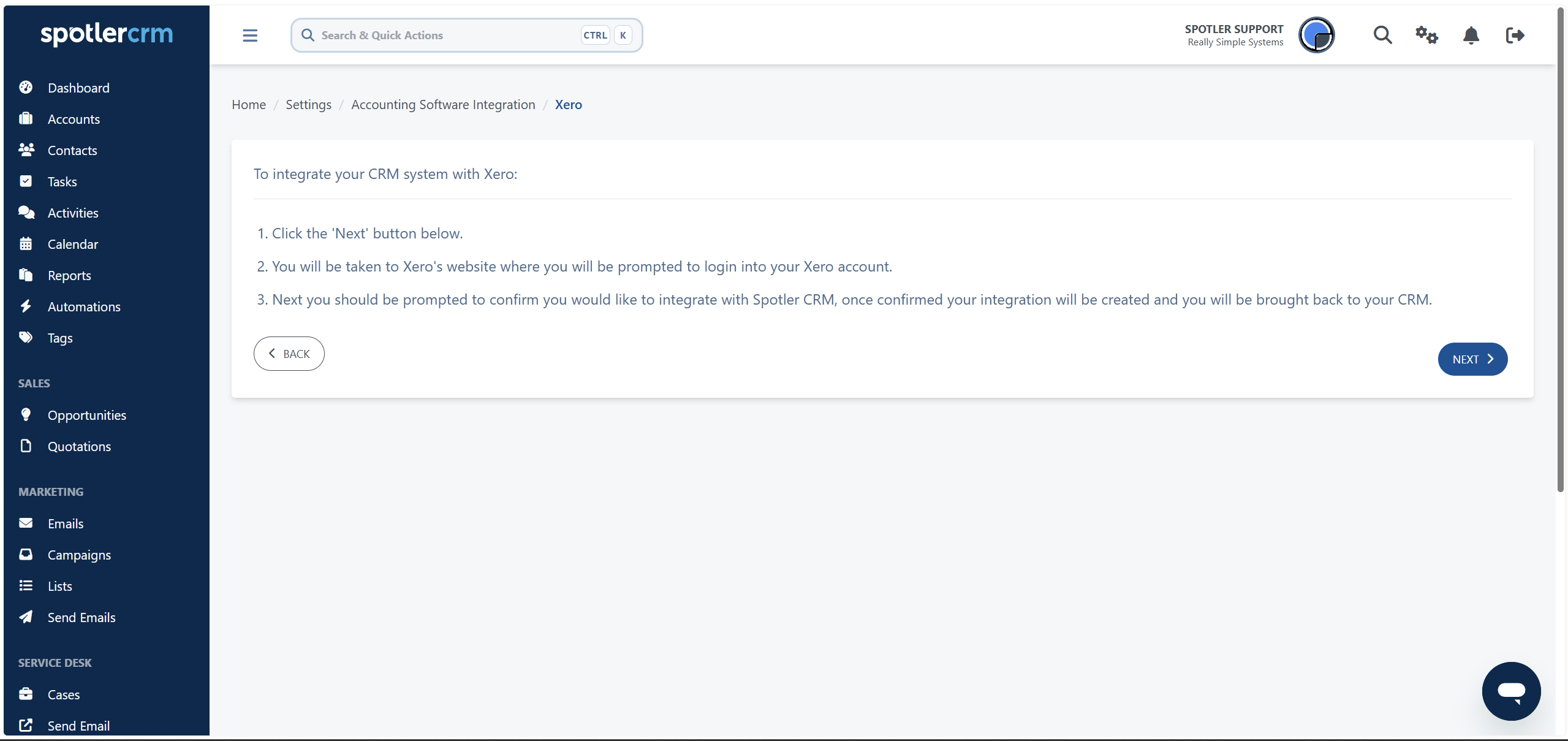Click the Automations sidebar label
Image resolution: width=1568 pixels, height=741 pixels.
84,306
